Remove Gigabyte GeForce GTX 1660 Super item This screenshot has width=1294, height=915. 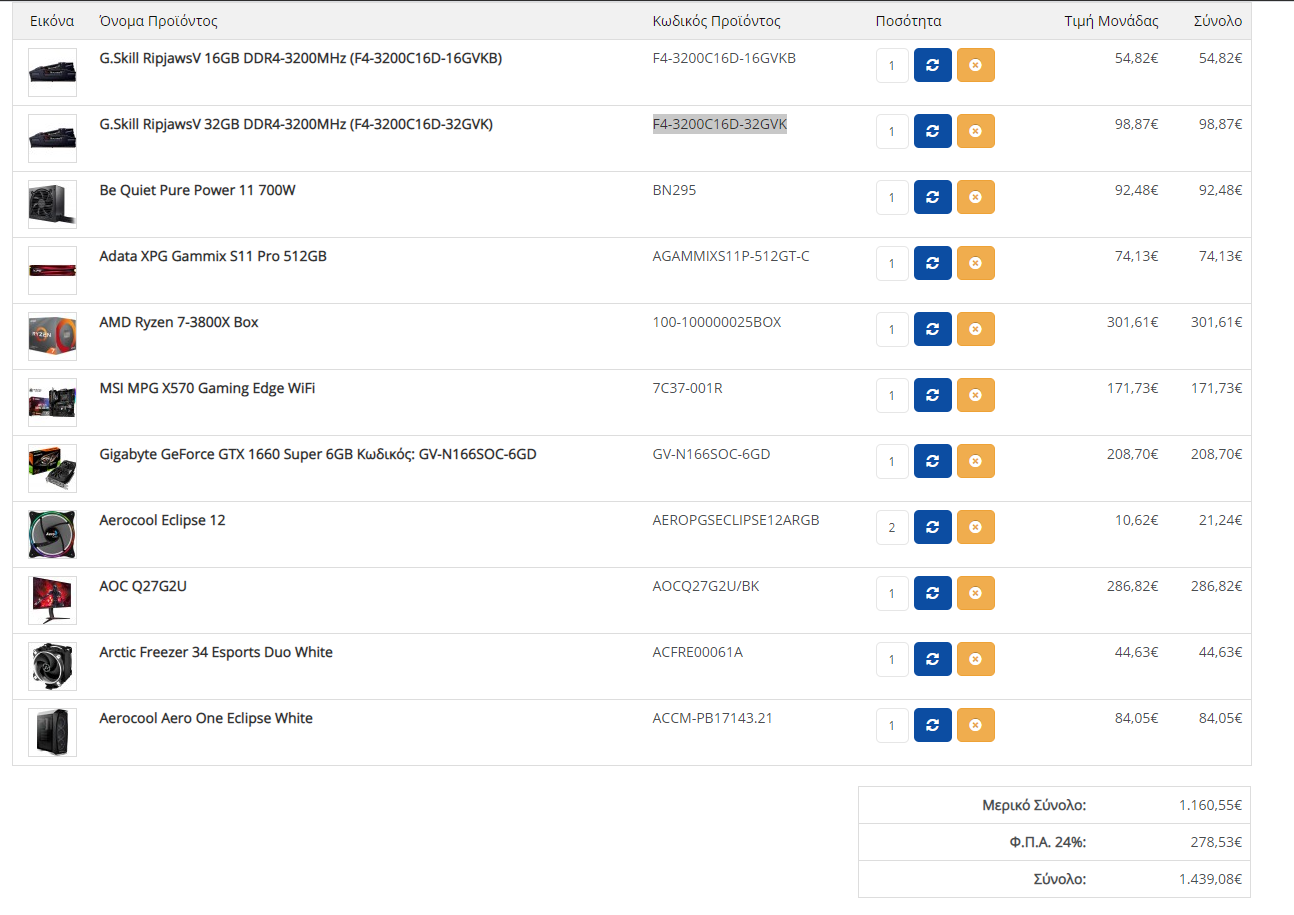[976, 461]
